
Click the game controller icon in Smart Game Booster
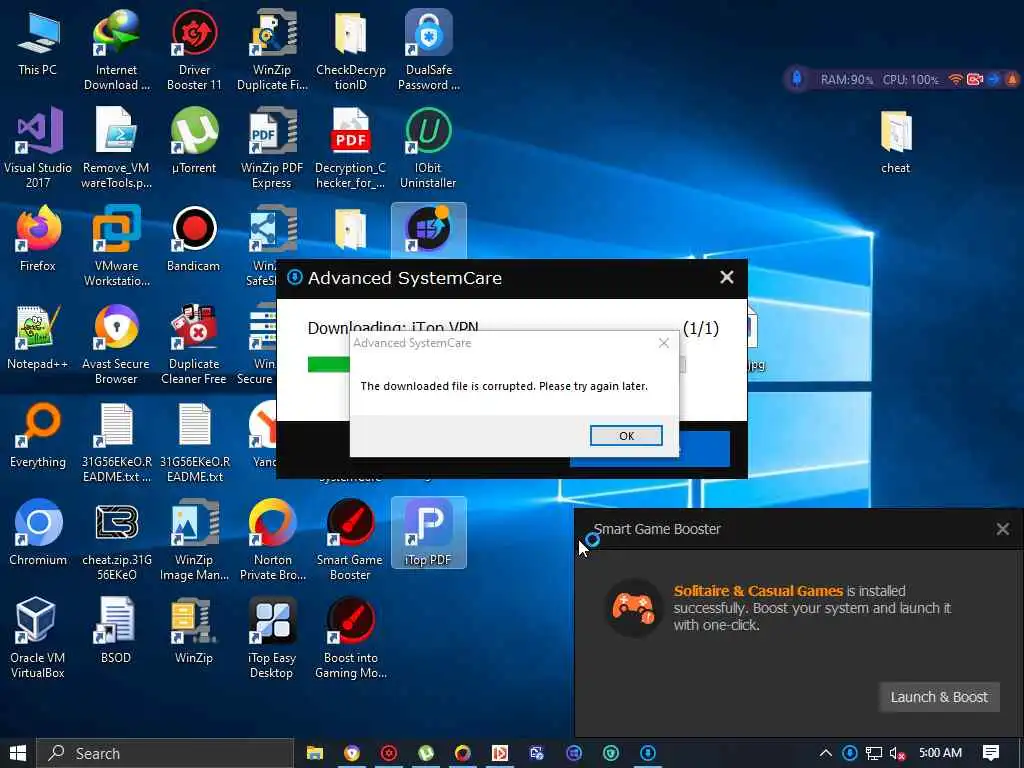tap(633, 608)
